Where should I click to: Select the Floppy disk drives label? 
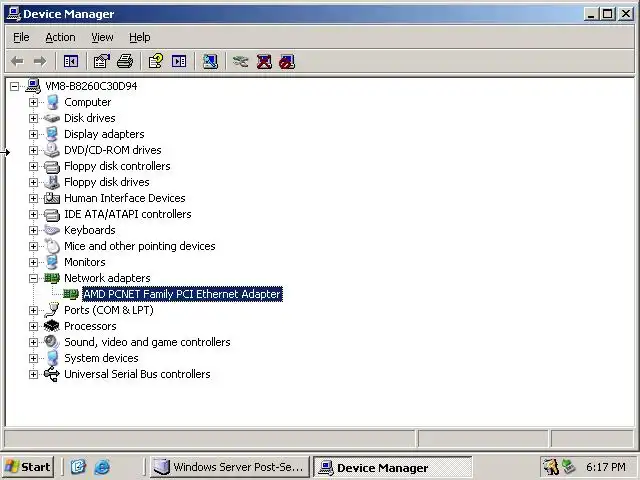pyautogui.click(x=107, y=182)
